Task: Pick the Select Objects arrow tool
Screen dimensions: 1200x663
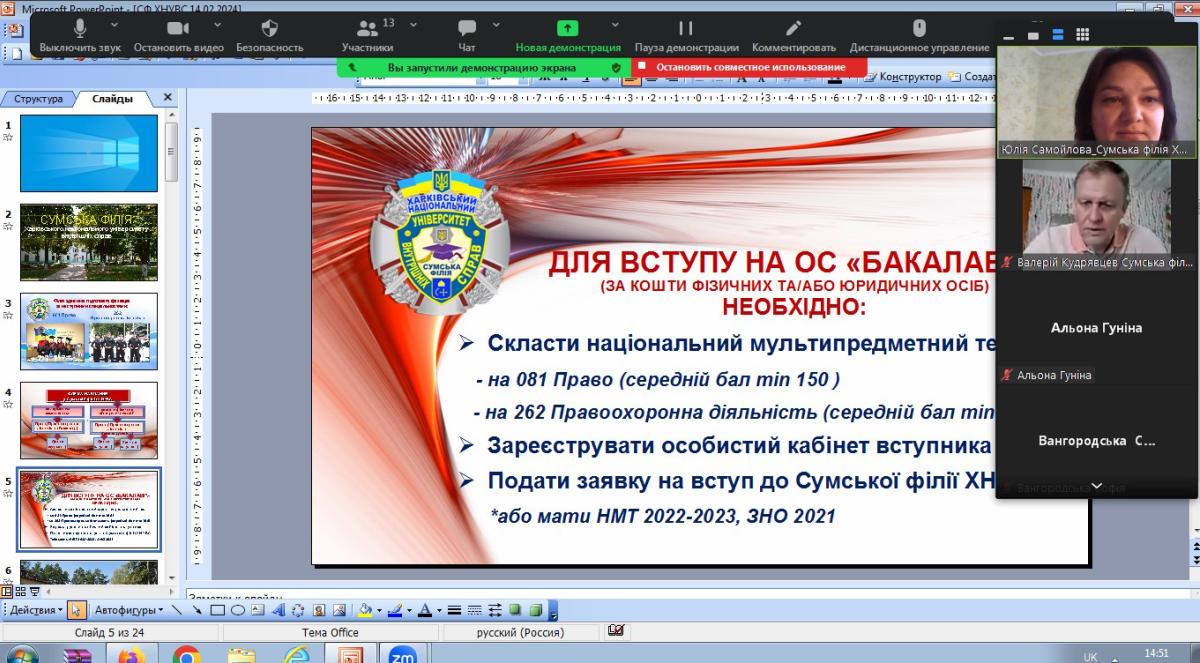Action: coord(77,610)
